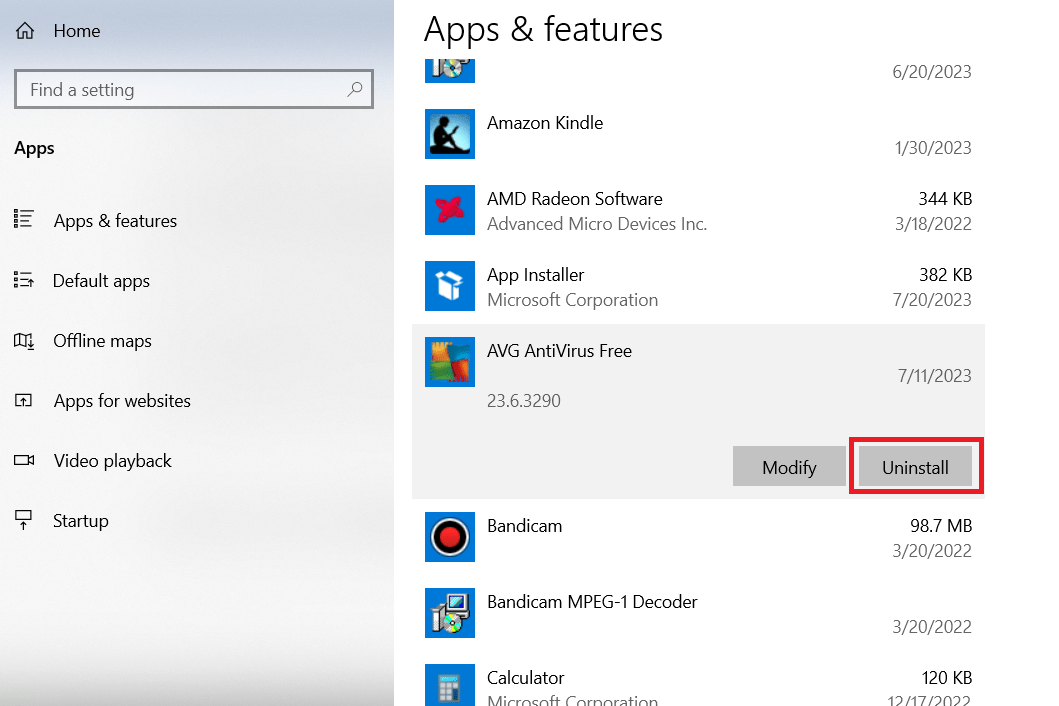1059x706 pixels.
Task: Select the Amazon Kindle entry
Action: pos(698,134)
